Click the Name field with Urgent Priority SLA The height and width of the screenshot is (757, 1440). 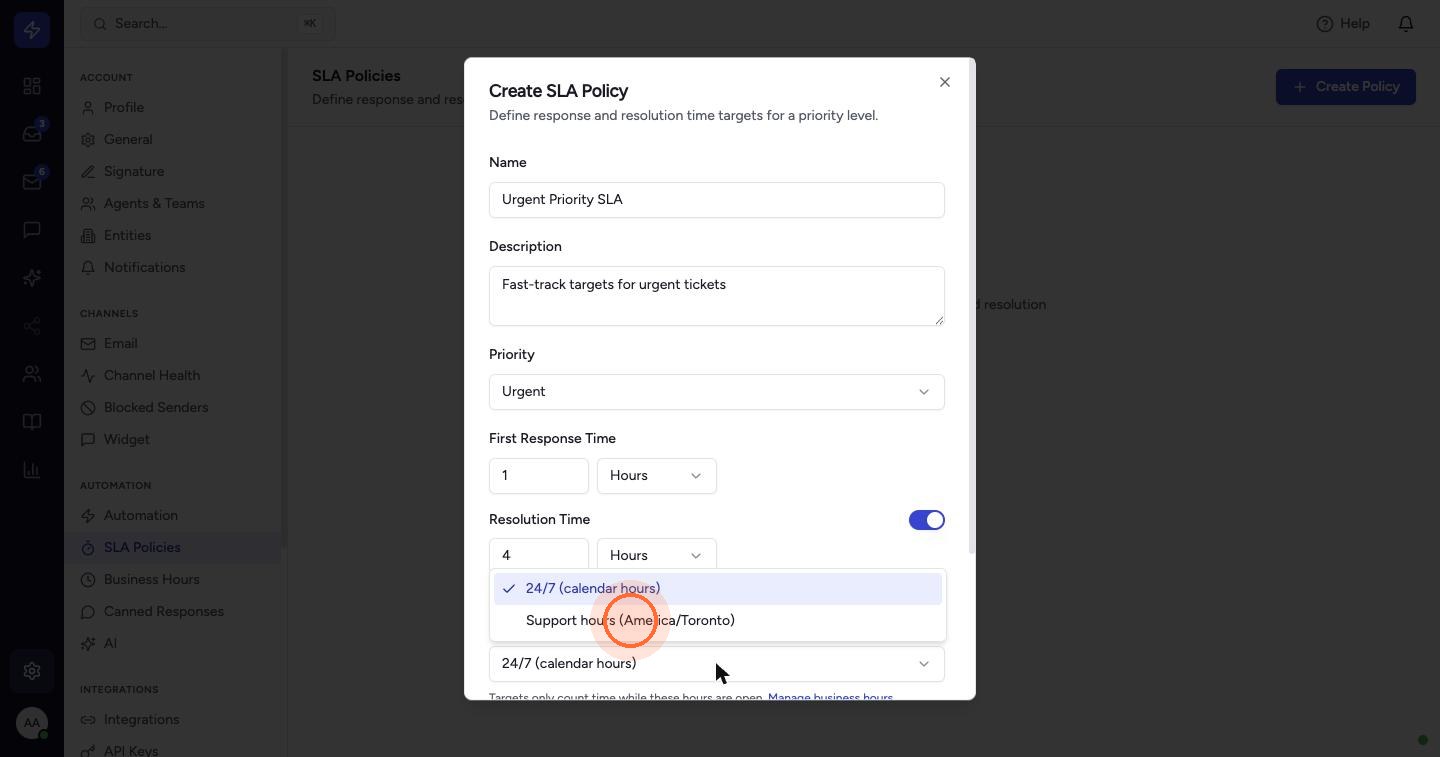pos(717,200)
